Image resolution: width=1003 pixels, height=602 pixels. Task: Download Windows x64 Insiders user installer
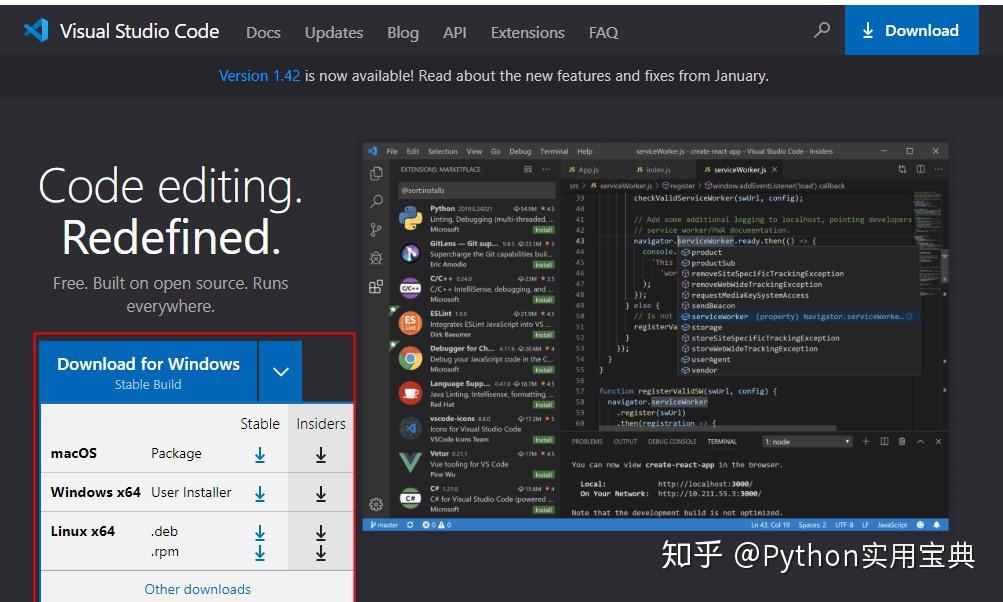(x=321, y=493)
